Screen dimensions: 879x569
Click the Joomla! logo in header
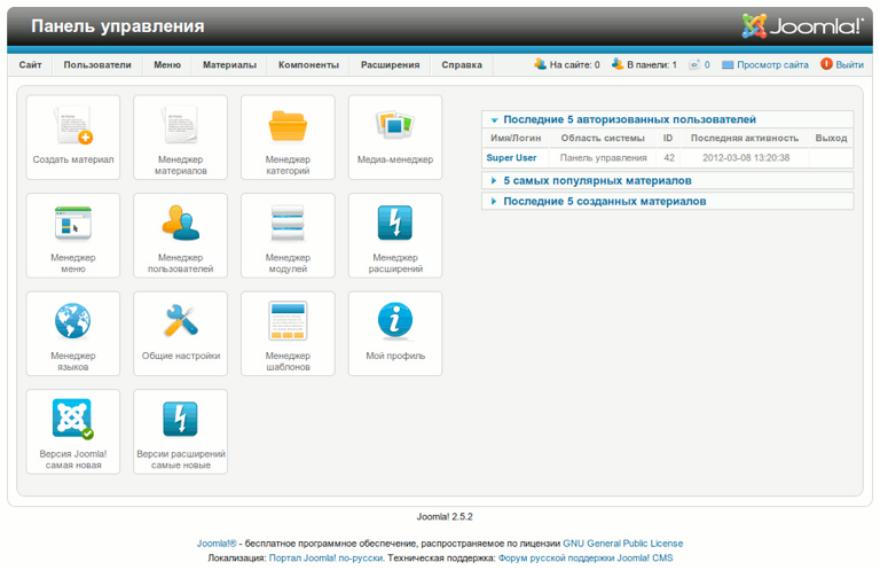click(802, 26)
